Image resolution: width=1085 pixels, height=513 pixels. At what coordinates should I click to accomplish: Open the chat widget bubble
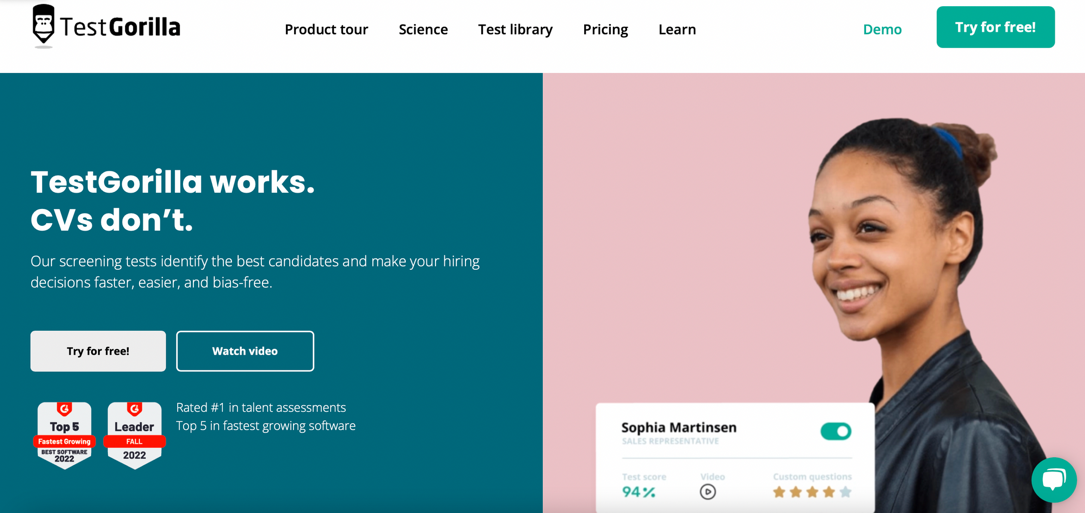(x=1054, y=480)
